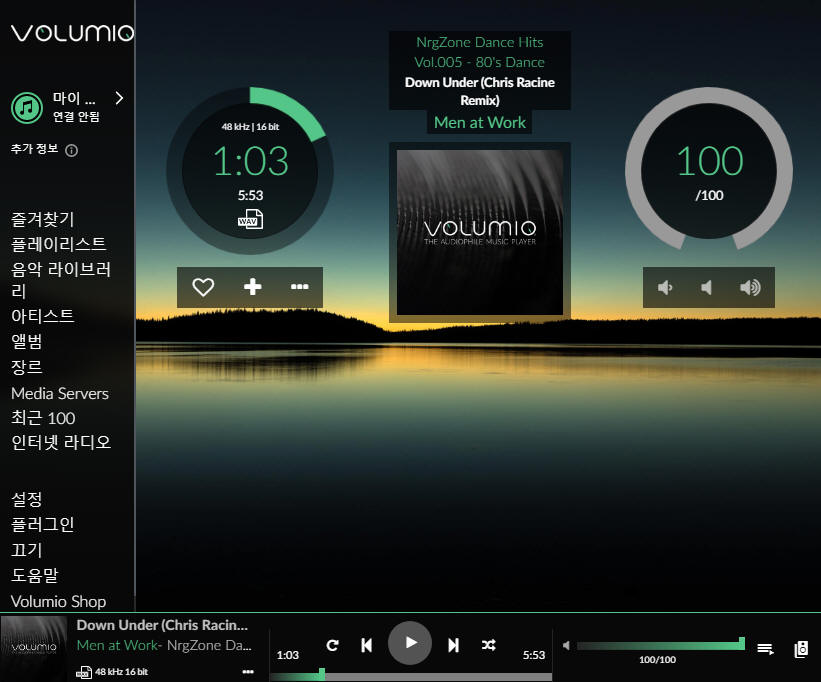Screen dimensions: 821x682
Task: Click the 48 kHz 16 bit label in the bottom bar
Action: click(x=121, y=672)
